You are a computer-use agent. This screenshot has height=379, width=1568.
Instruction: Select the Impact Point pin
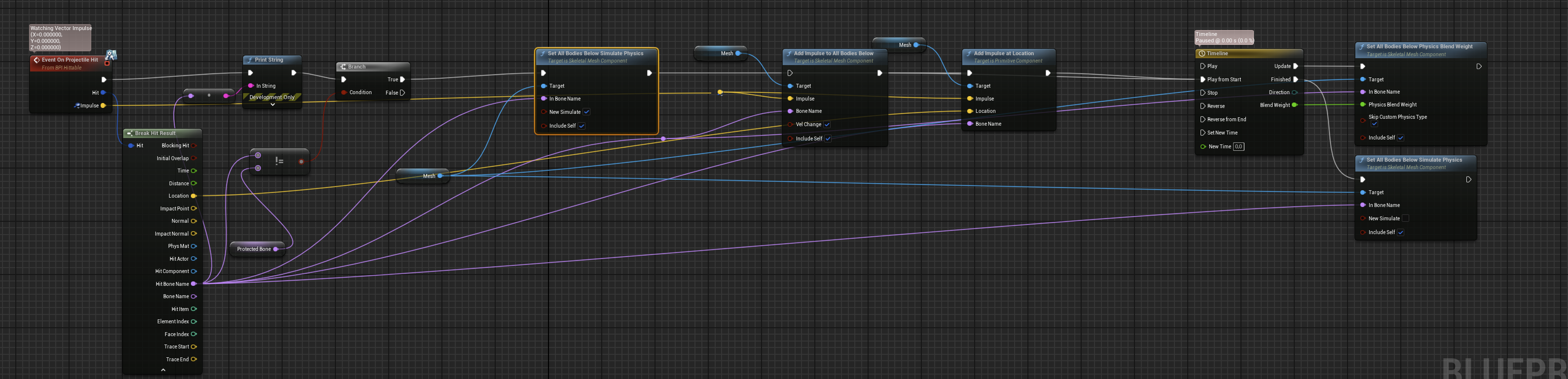(x=194, y=208)
